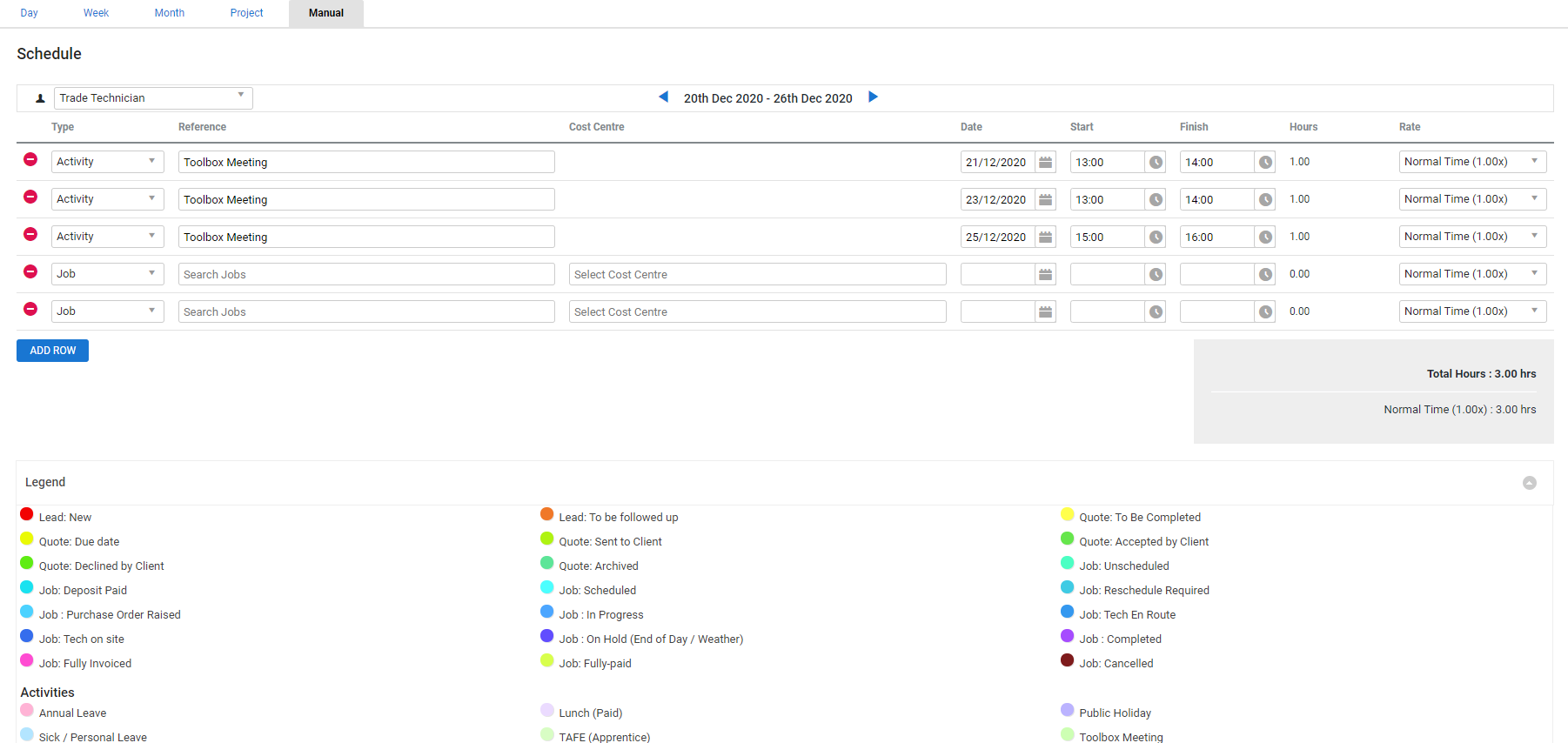Click the Lead: New red swatch
This screenshot has height=743, width=1568.
pyautogui.click(x=27, y=514)
